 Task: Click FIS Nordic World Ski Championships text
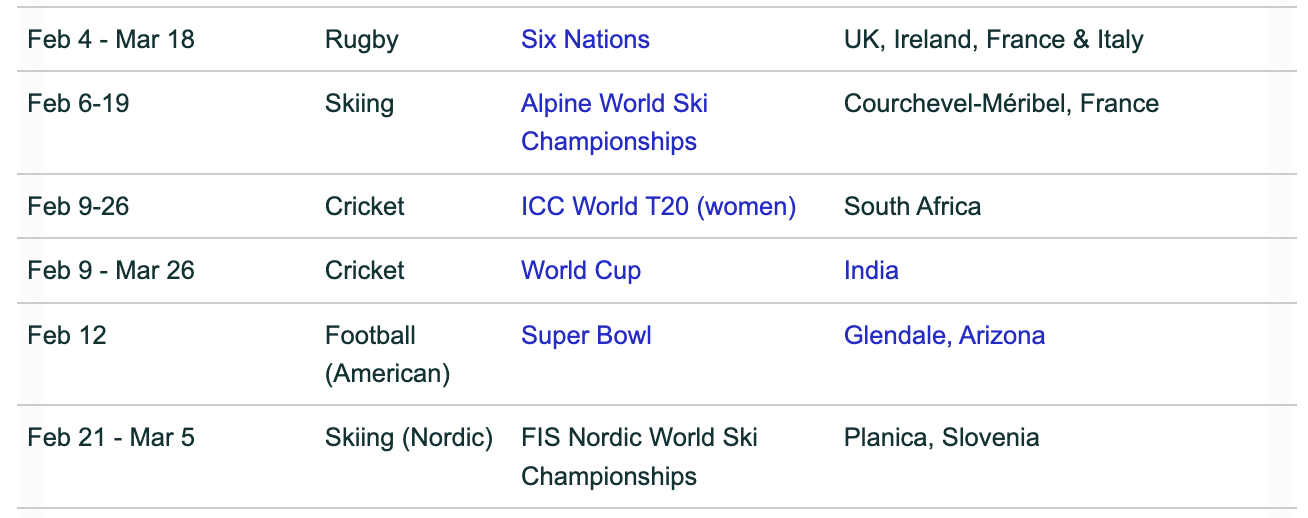pos(639,456)
